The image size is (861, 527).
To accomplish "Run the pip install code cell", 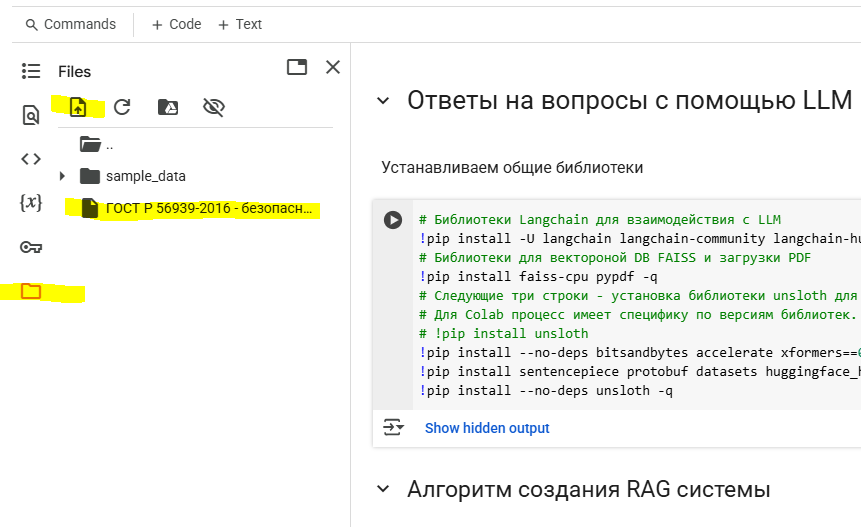I will [393, 220].
